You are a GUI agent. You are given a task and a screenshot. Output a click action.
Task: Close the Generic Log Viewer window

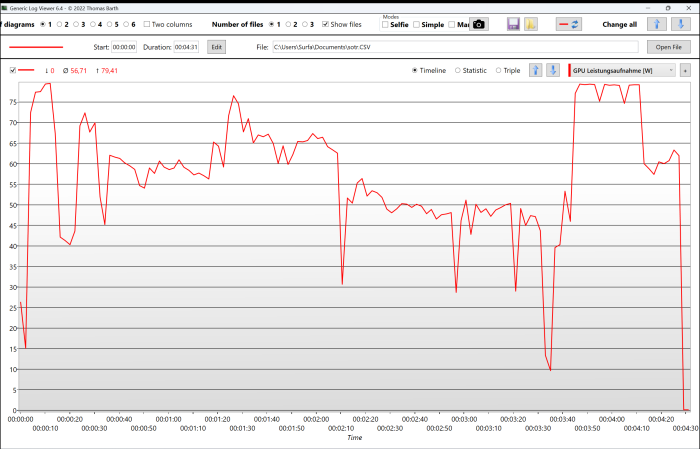coord(688,8)
